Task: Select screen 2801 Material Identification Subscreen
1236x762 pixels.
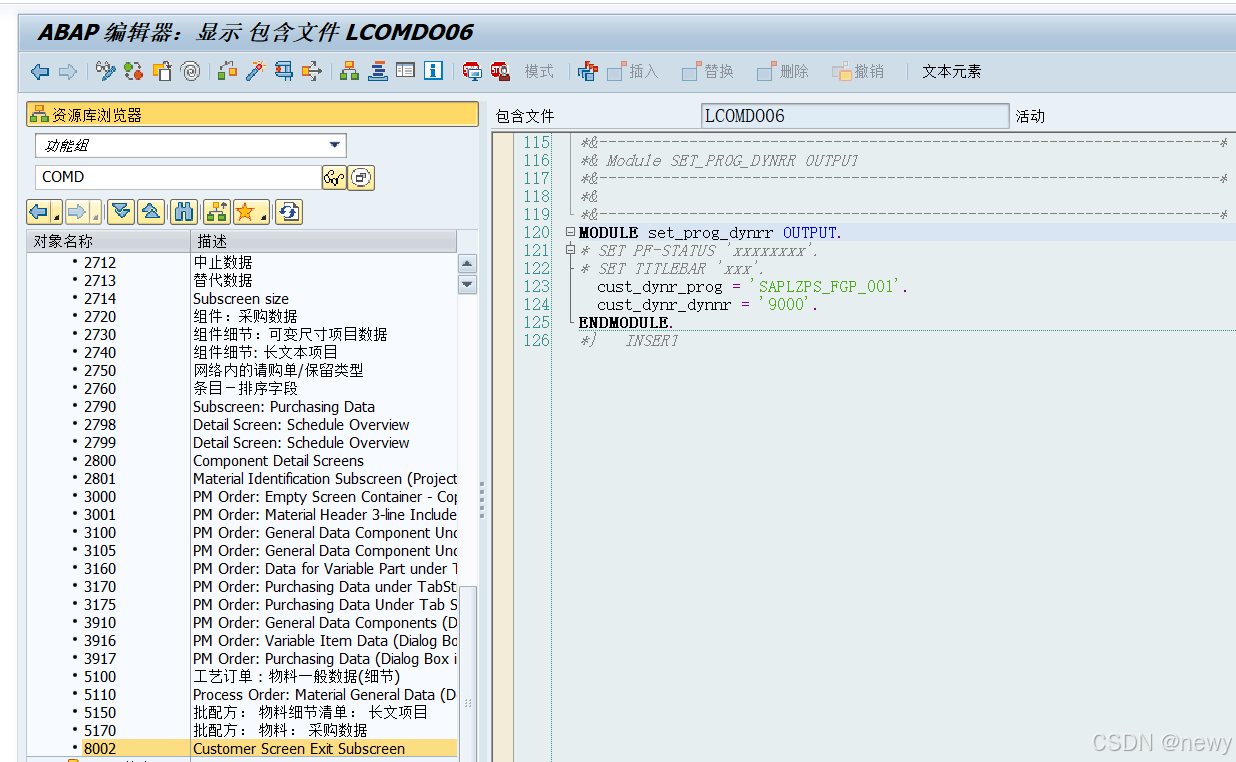Action: pos(242,478)
